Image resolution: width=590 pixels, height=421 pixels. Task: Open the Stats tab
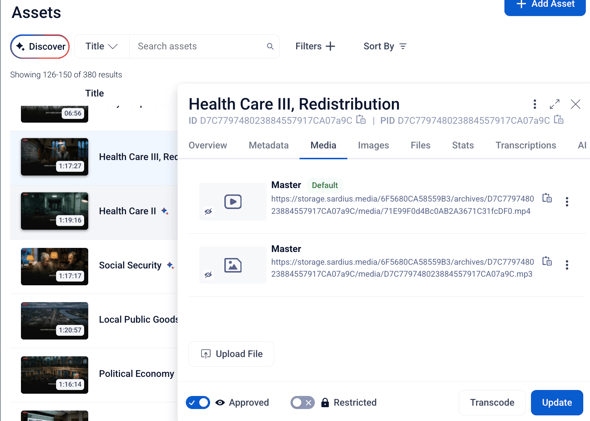coord(463,145)
